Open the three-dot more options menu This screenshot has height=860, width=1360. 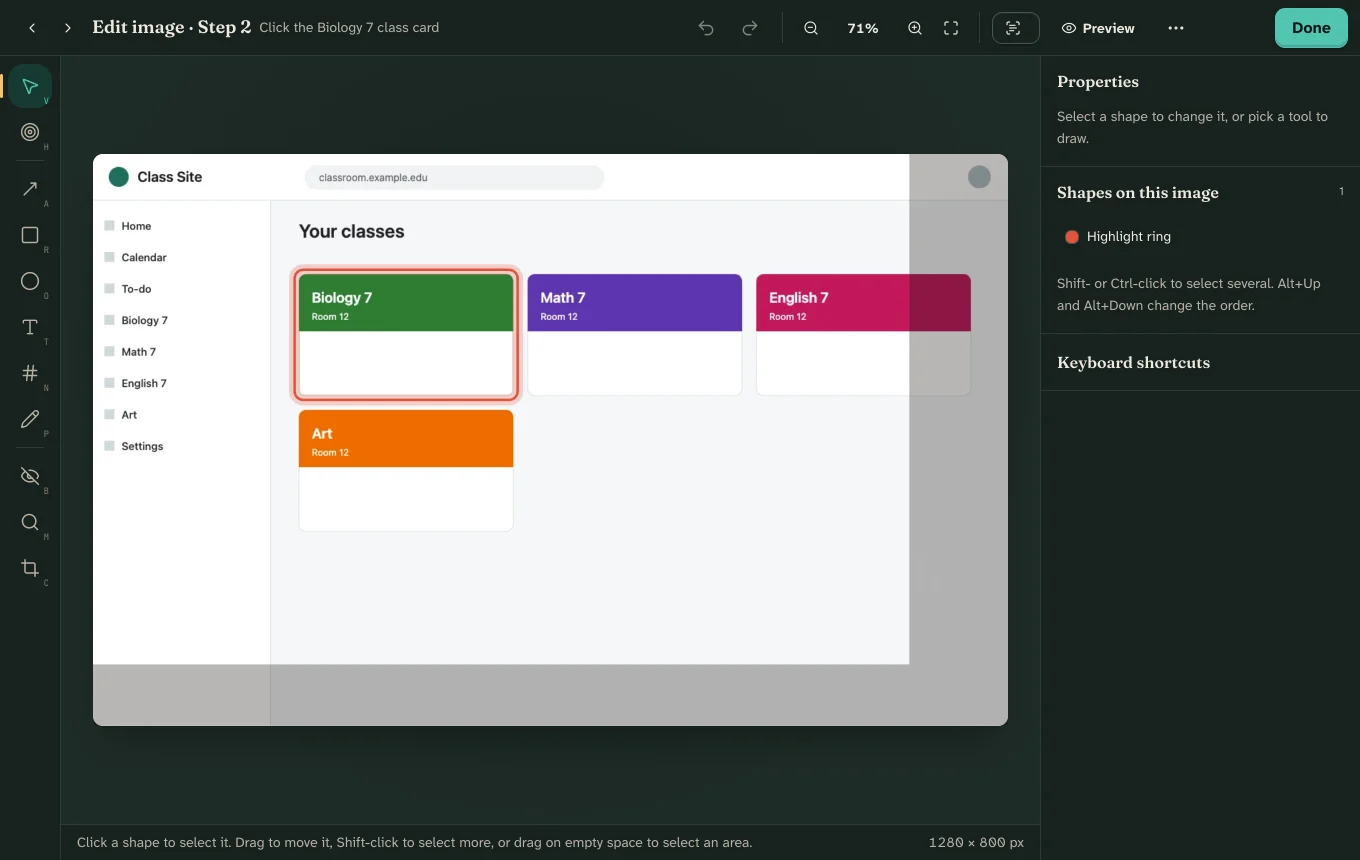point(1176,28)
